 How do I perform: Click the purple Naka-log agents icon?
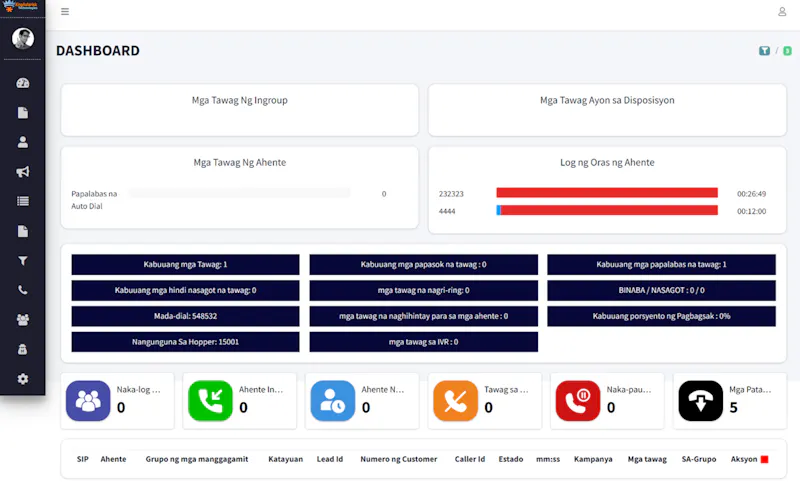tap(88, 401)
